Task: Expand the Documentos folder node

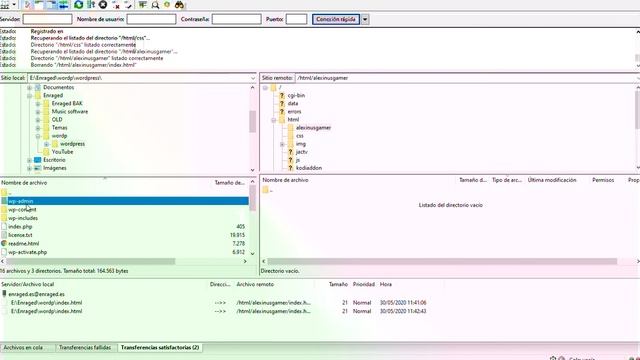Action: tap(29, 88)
